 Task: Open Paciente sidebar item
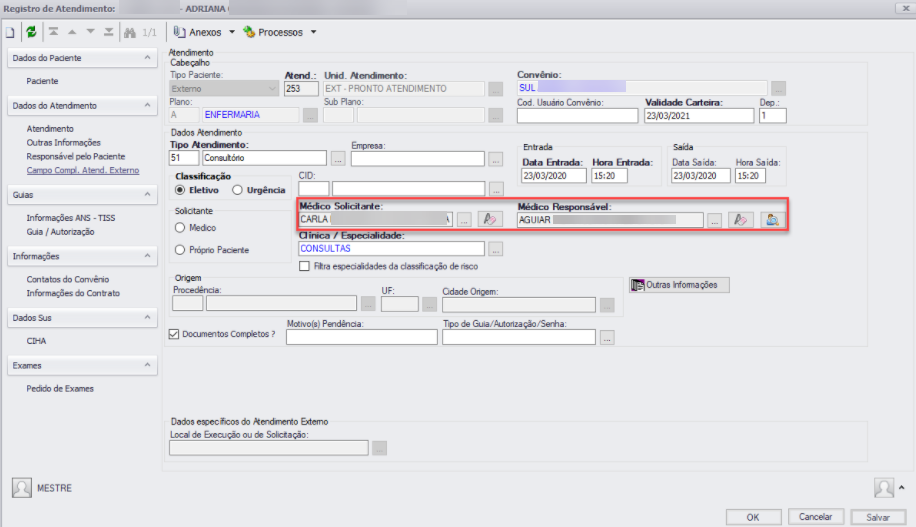[42, 81]
